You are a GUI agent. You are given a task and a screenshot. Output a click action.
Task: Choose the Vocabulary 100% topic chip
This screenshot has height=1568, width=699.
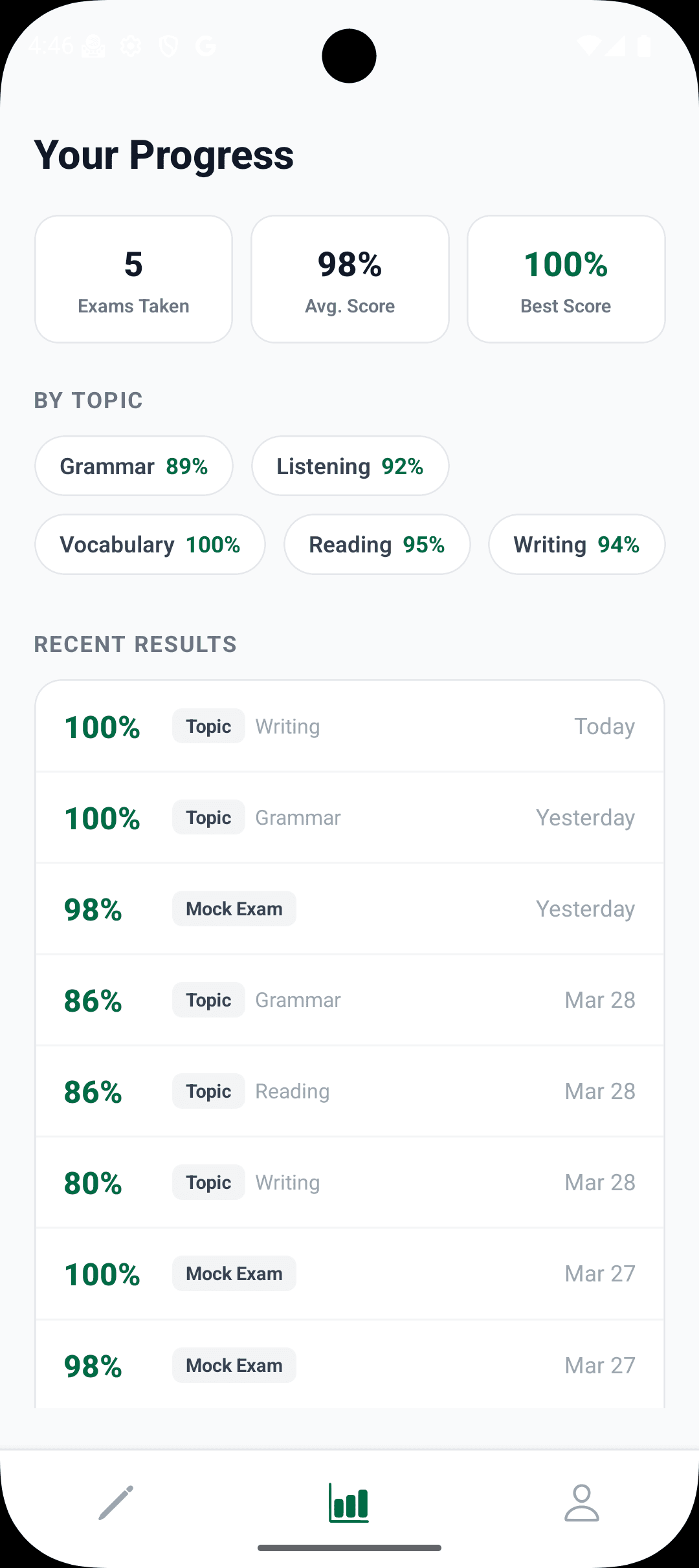150,545
